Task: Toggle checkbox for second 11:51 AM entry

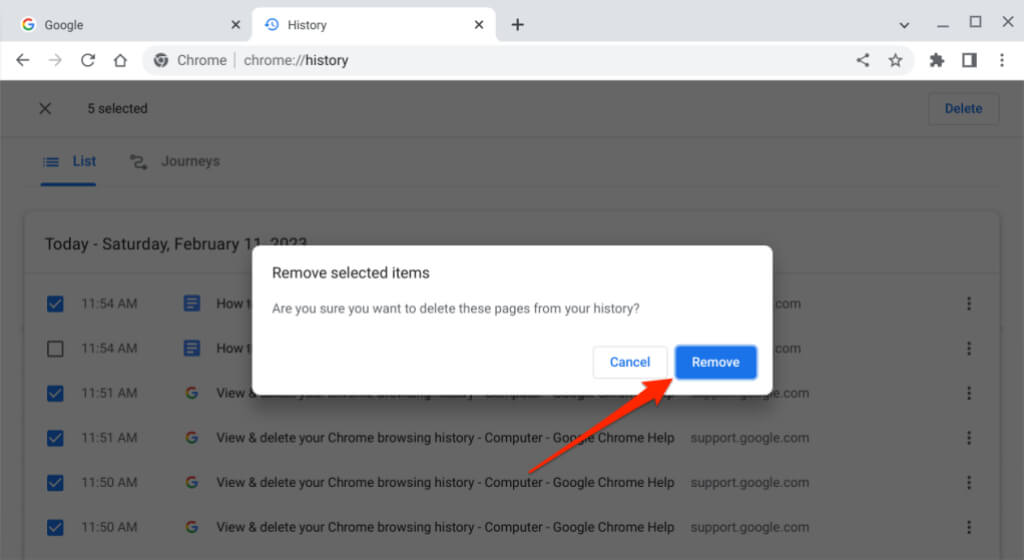Action: point(56,438)
